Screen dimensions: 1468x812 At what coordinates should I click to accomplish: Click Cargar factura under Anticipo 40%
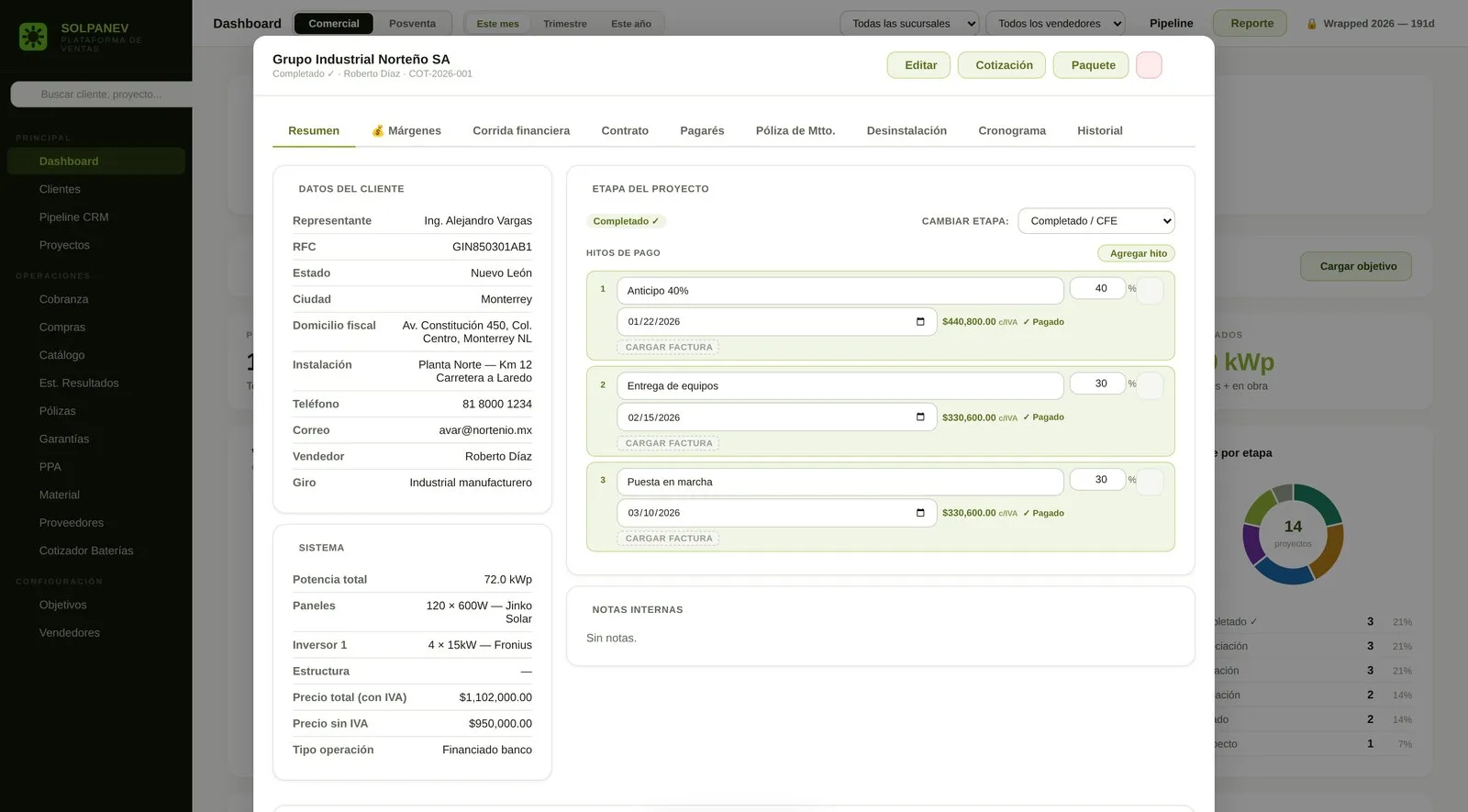[x=669, y=348]
